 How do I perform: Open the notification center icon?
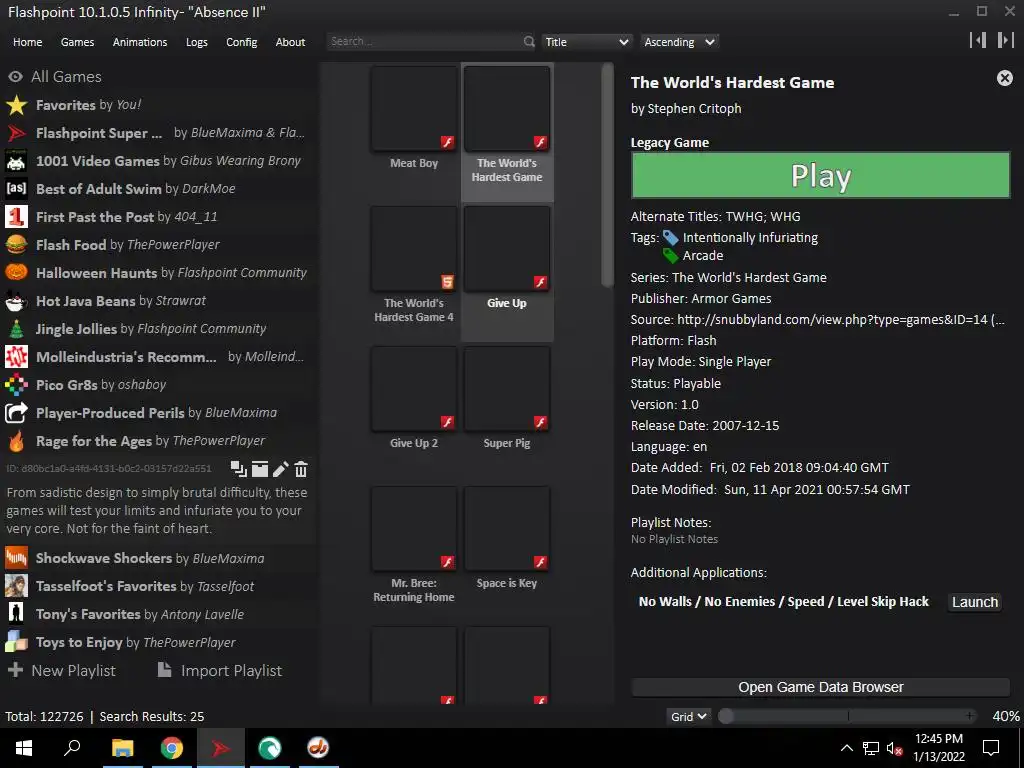click(991, 748)
